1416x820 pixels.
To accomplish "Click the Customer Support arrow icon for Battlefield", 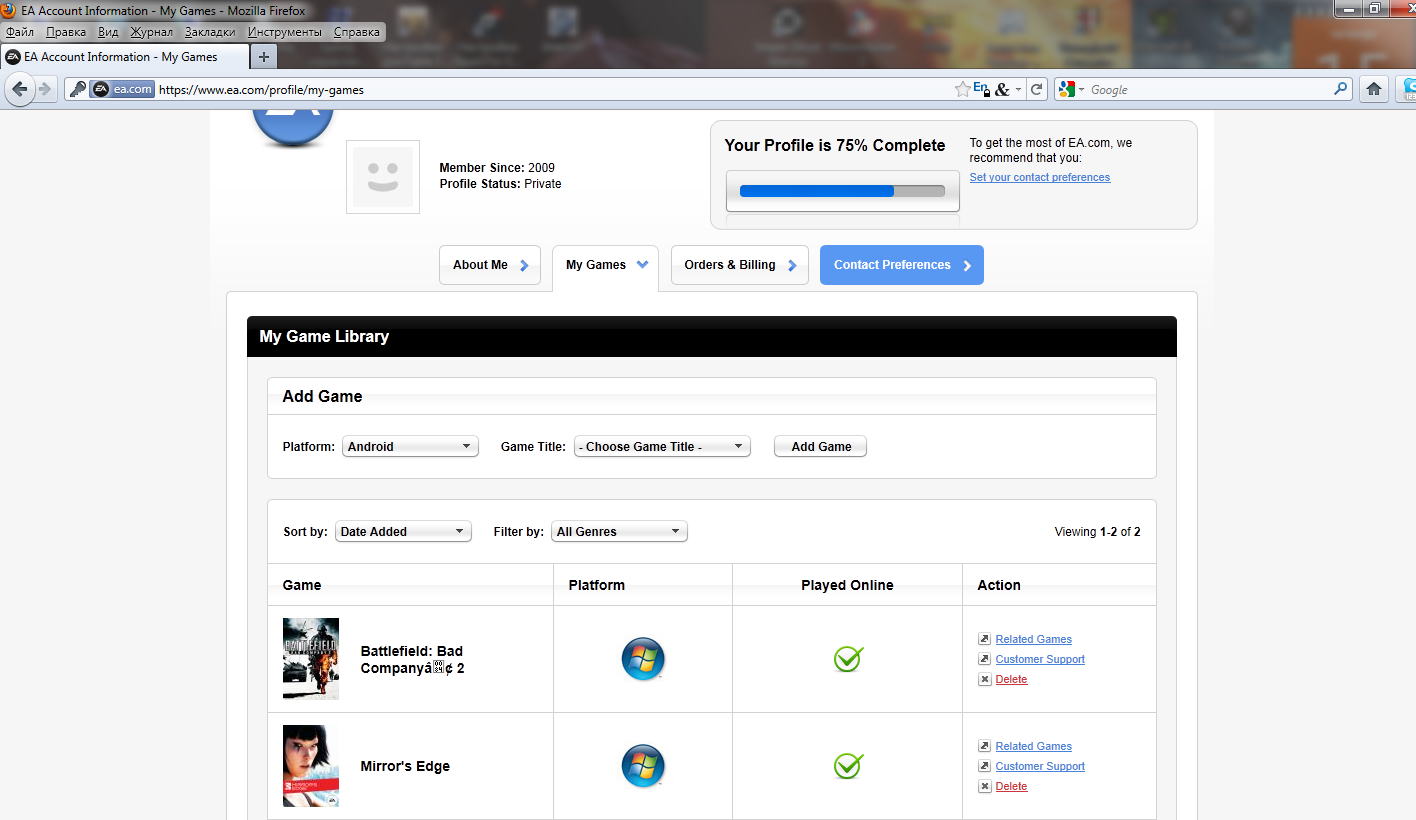I will (x=984, y=659).
